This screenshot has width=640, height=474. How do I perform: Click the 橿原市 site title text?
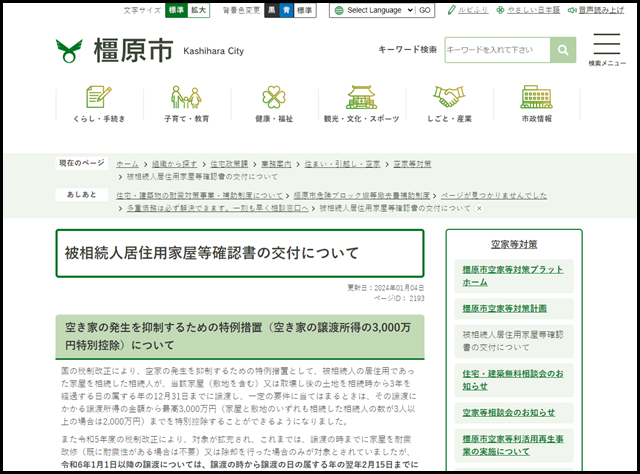133,51
